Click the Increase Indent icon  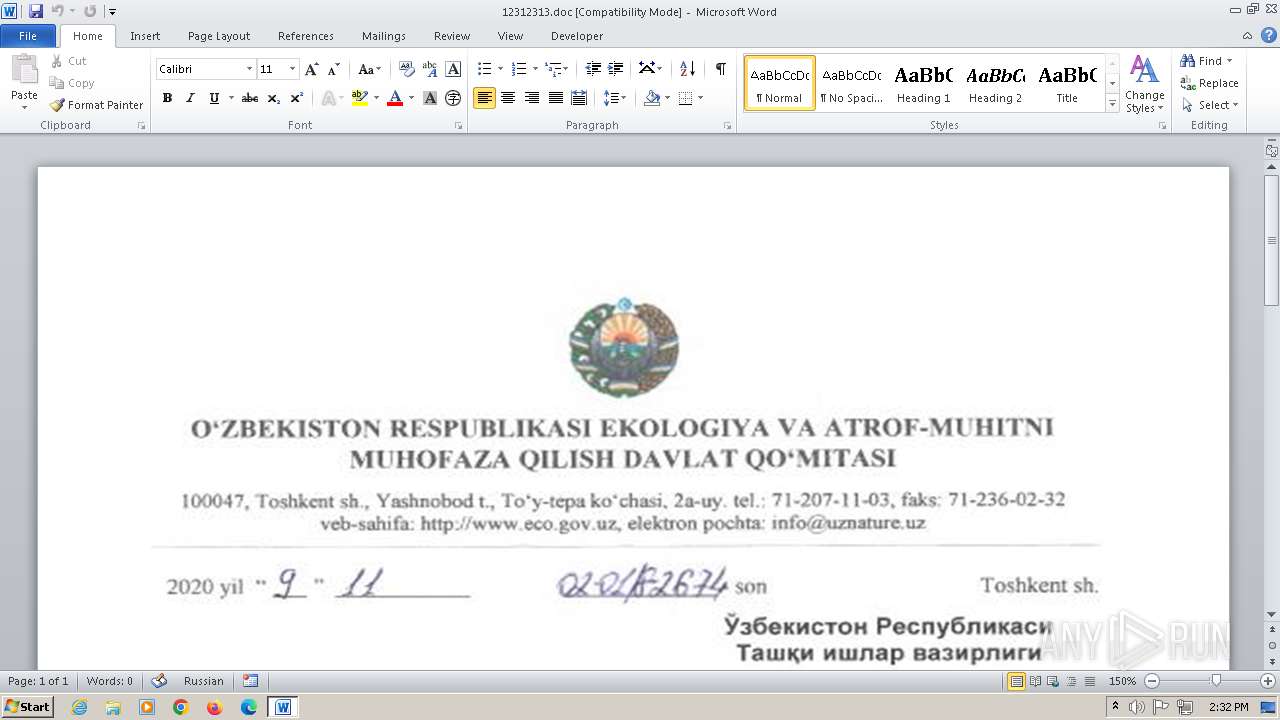[x=616, y=69]
